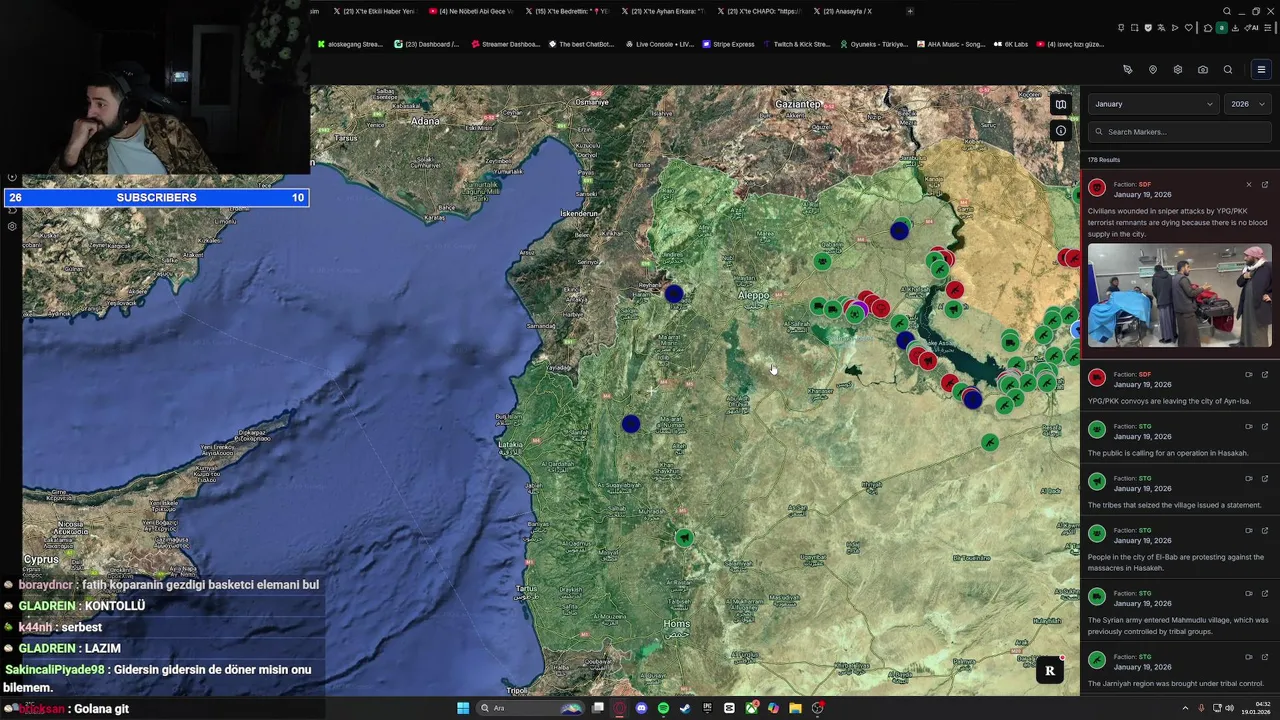Screen dimensions: 1280x720
Task: Select the event about public calling for Hasakah operation
Action: tap(1178, 440)
